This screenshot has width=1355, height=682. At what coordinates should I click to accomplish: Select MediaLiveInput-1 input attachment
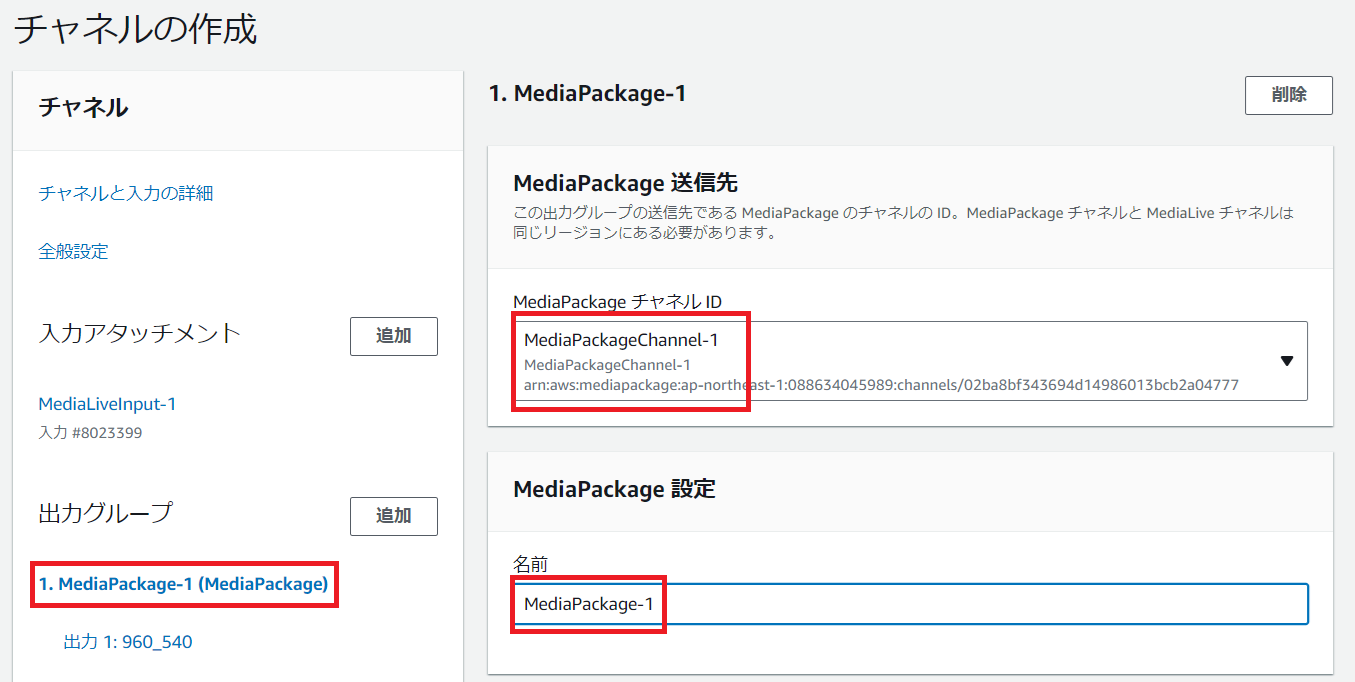coord(107,404)
